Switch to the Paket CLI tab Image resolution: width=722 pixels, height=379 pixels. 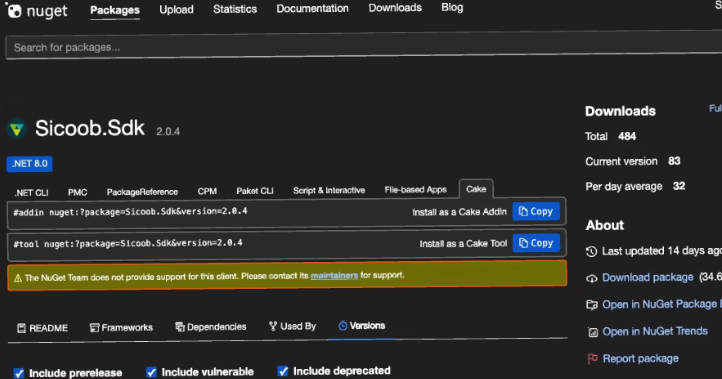pos(255,191)
